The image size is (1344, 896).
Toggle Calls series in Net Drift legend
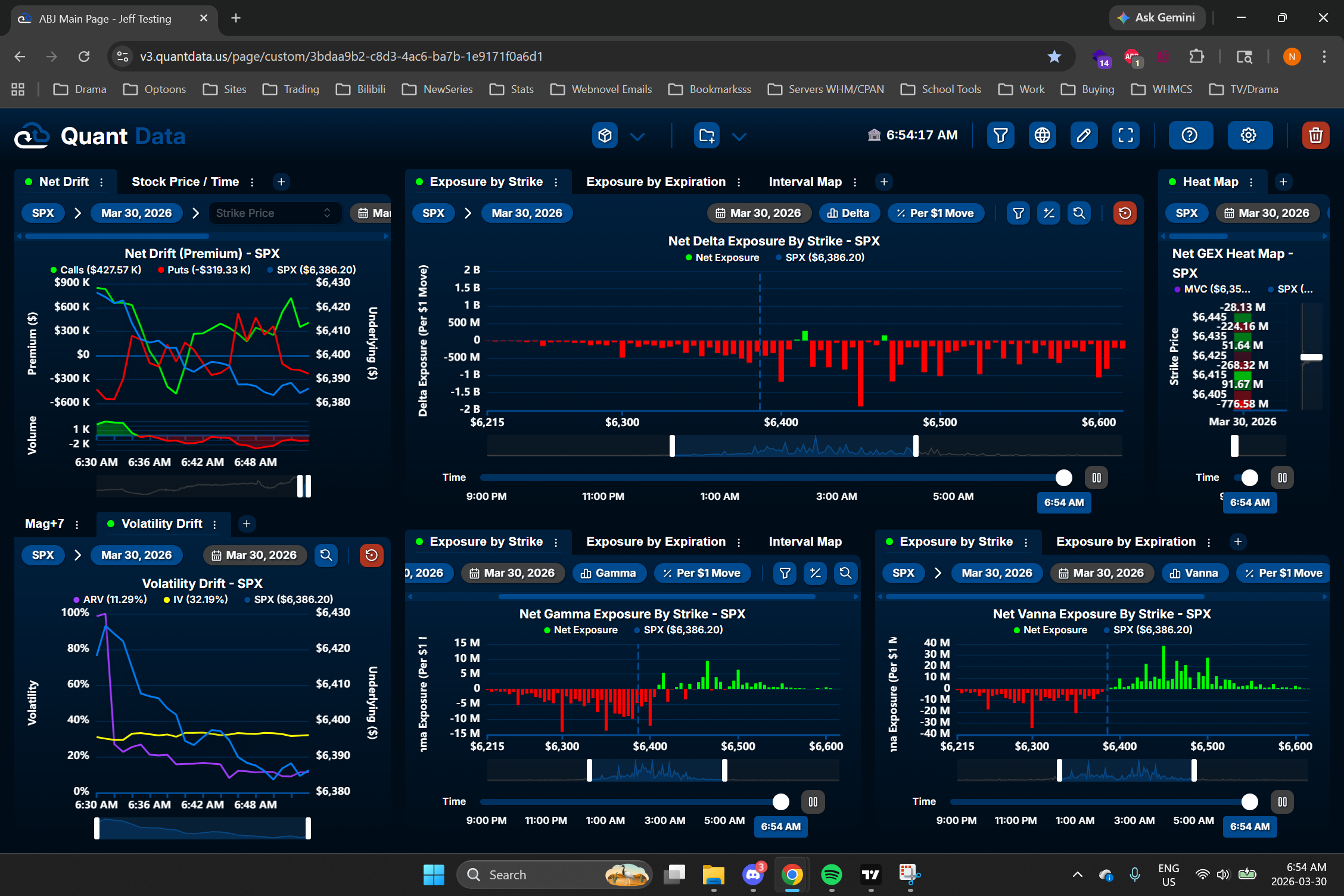click(x=96, y=270)
